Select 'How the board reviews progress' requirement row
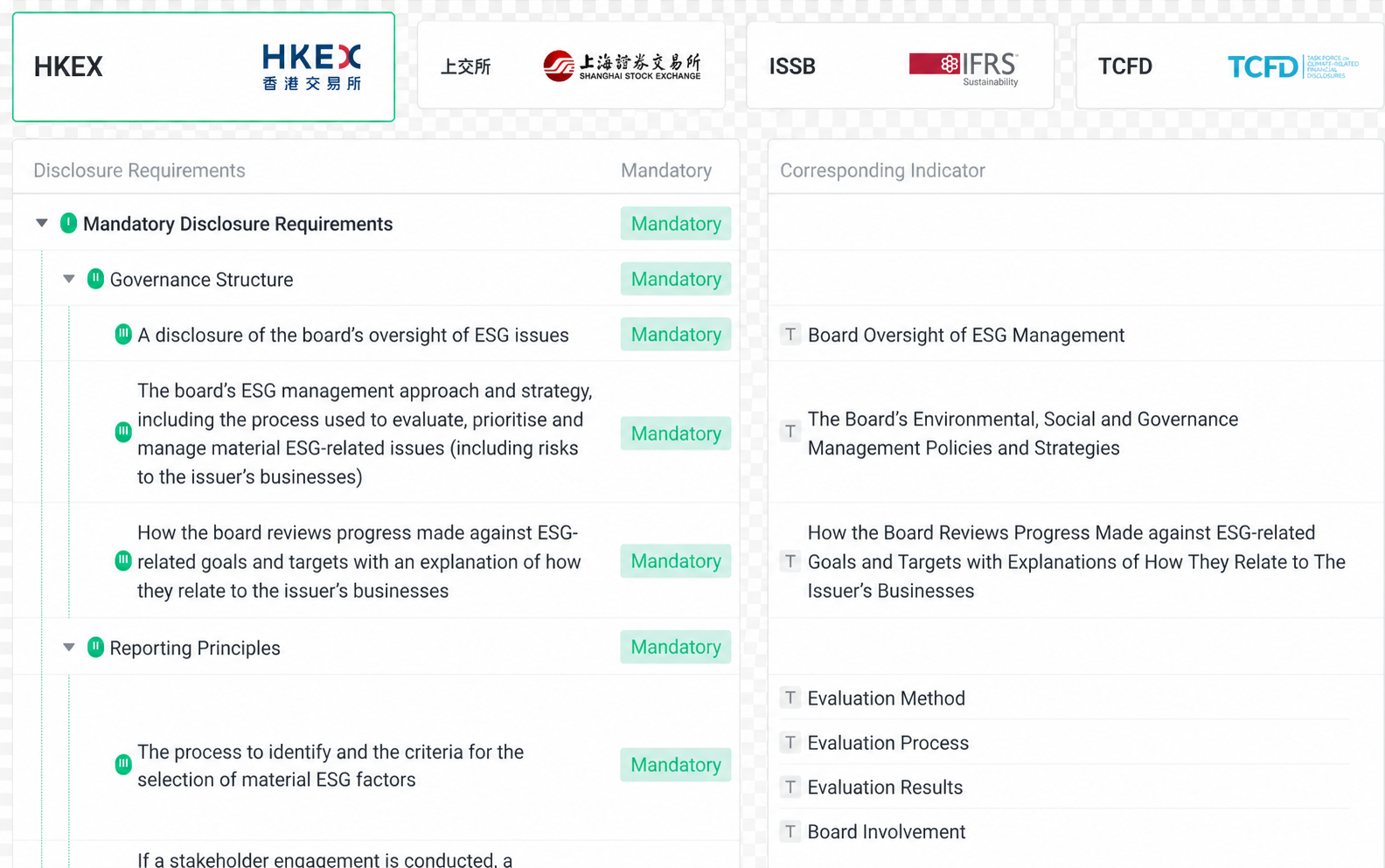1385x868 pixels. (x=376, y=561)
